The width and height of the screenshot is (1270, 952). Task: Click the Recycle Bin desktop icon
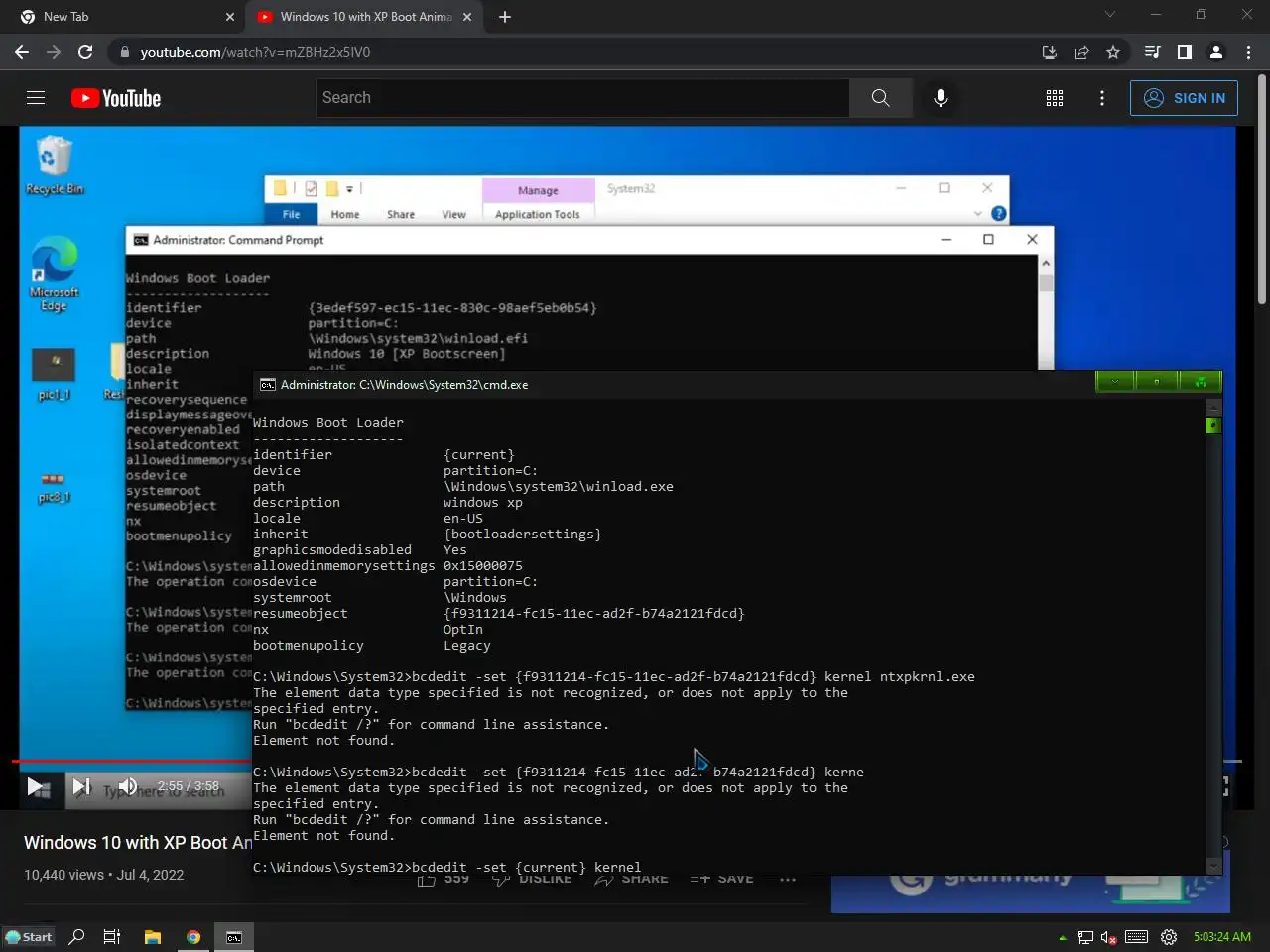[x=55, y=166]
